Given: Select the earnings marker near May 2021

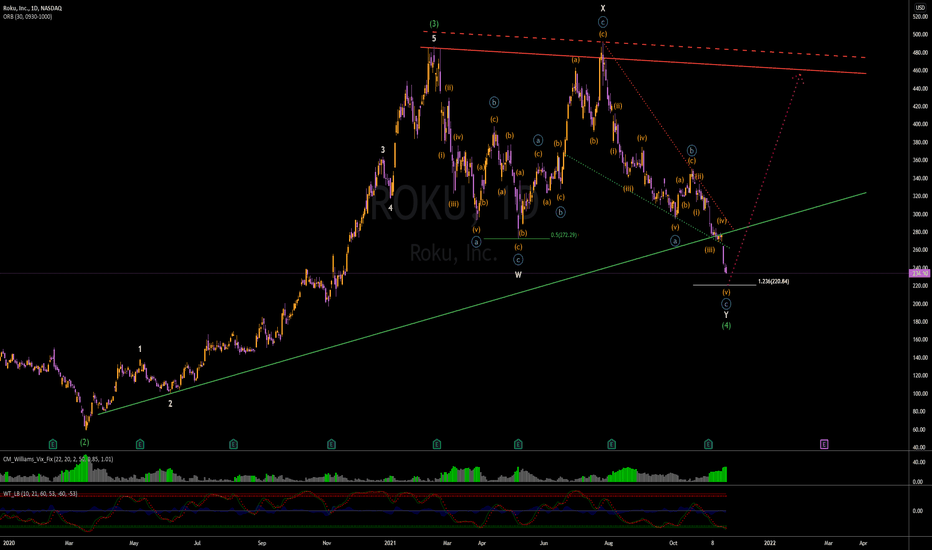Looking at the screenshot, I should [x=518, y=444].
